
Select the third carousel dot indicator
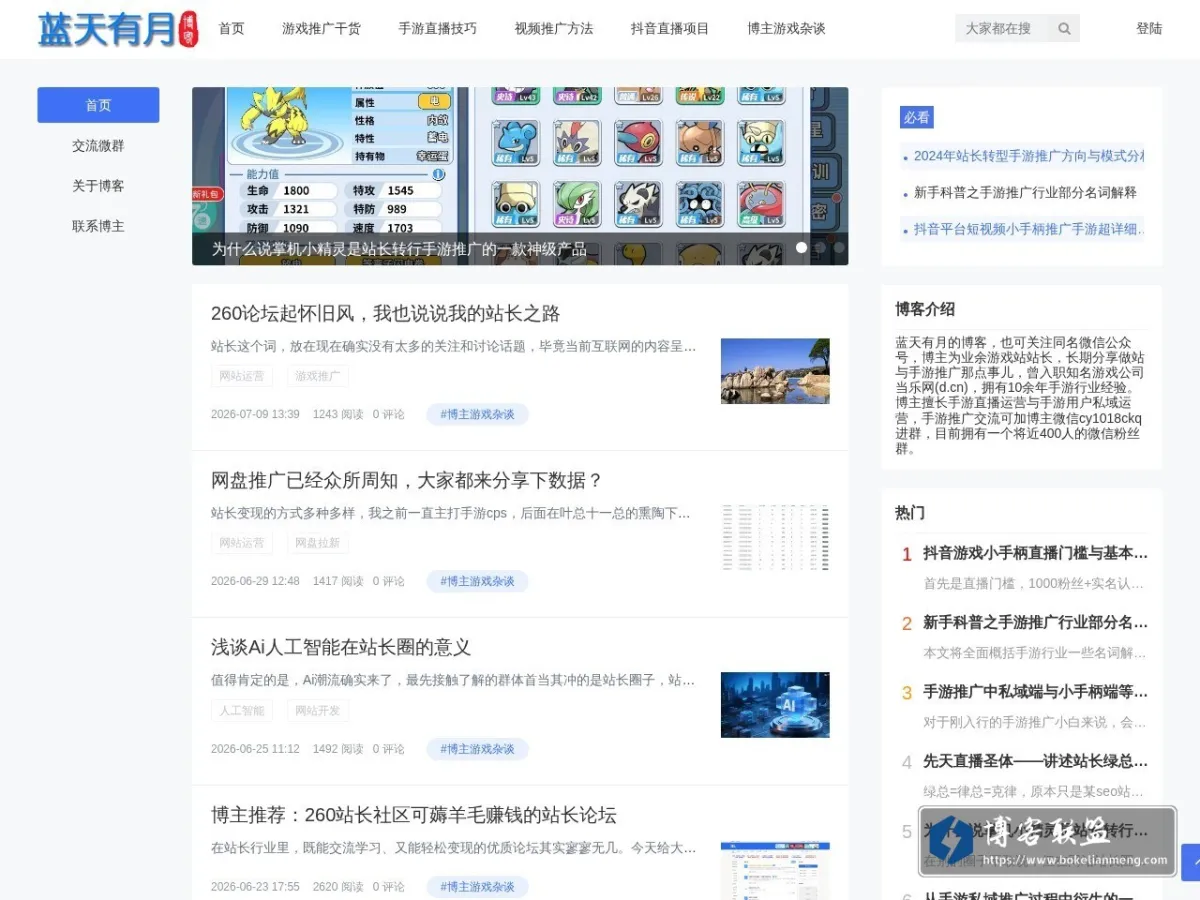pyautogui.click(x=839, y=247)
